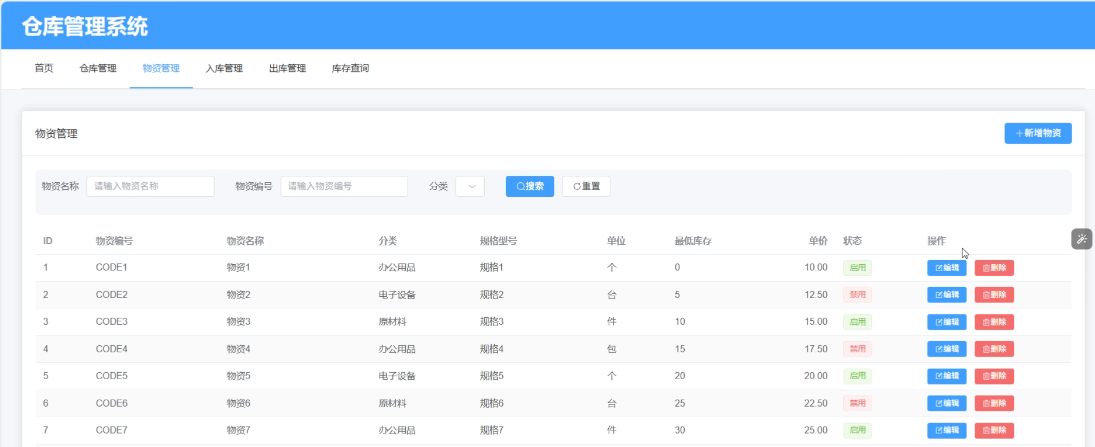This screenshot has width=1095, height=447.
Task: Edit the CODE6 row
Action: tap(947, 403)
